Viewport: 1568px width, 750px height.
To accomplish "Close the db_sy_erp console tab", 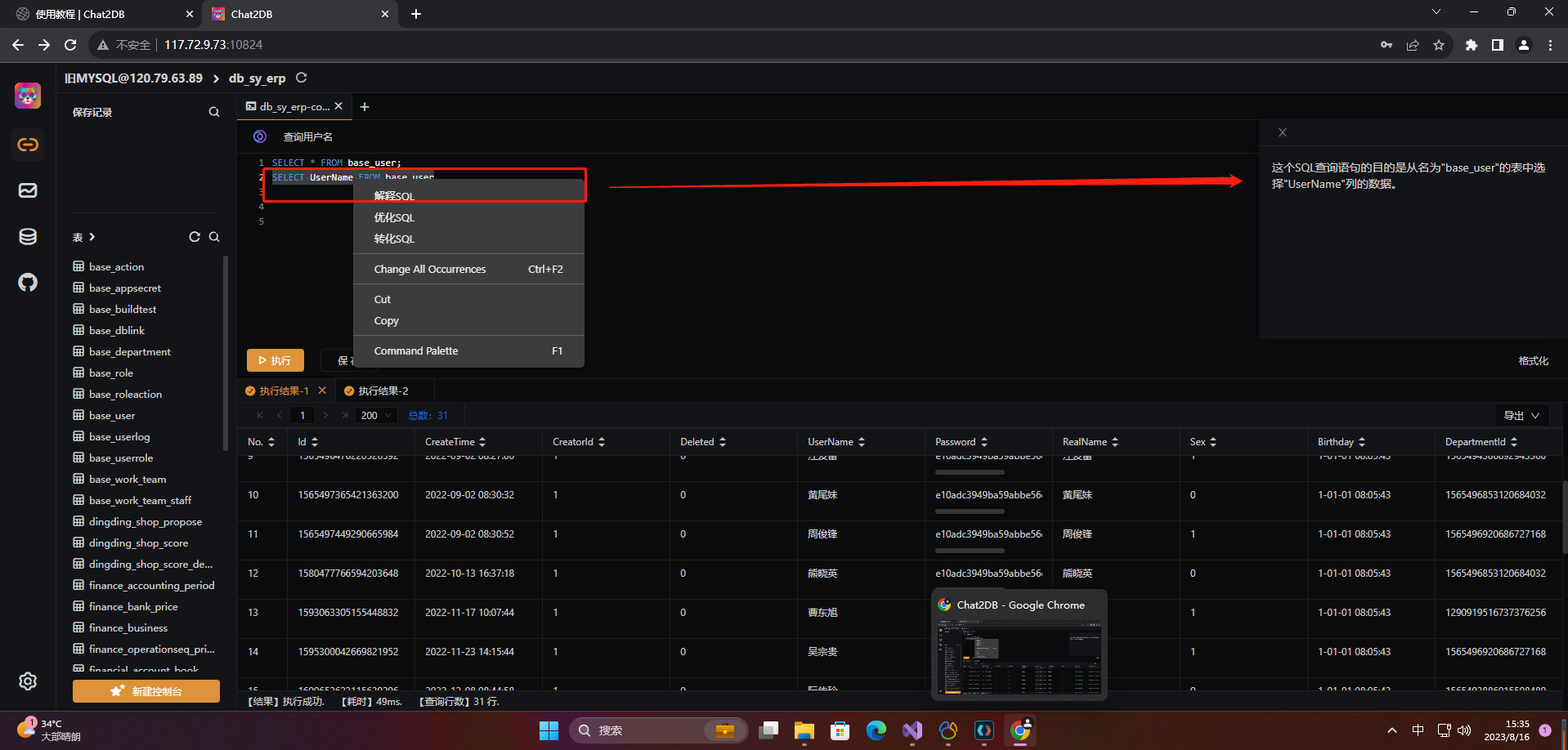I will coord(338,106).
